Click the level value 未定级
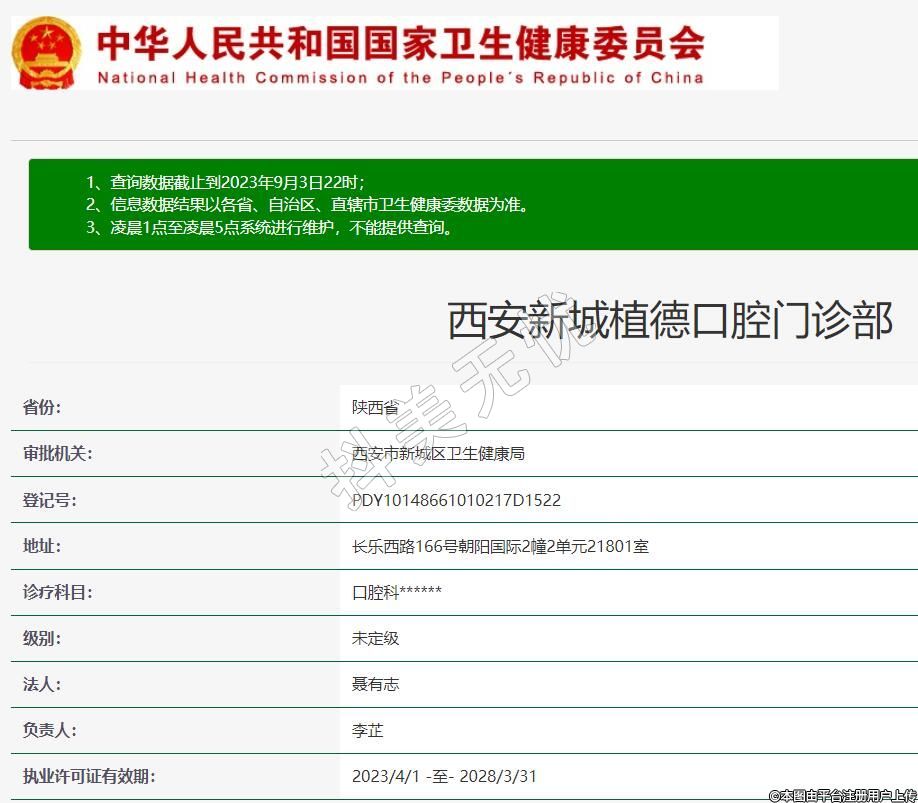The height and width of the screenshot is (803, 918). point(375,638)
